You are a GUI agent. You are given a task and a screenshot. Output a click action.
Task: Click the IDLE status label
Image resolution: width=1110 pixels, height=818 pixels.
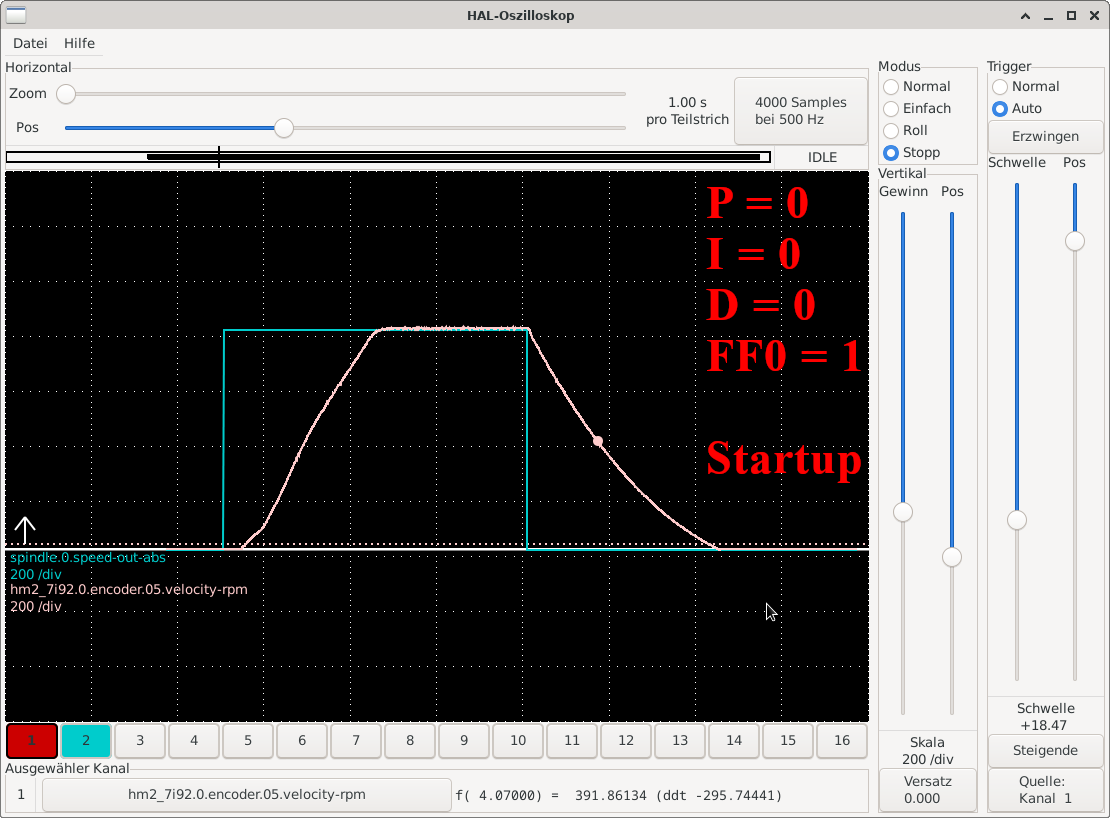822,157
